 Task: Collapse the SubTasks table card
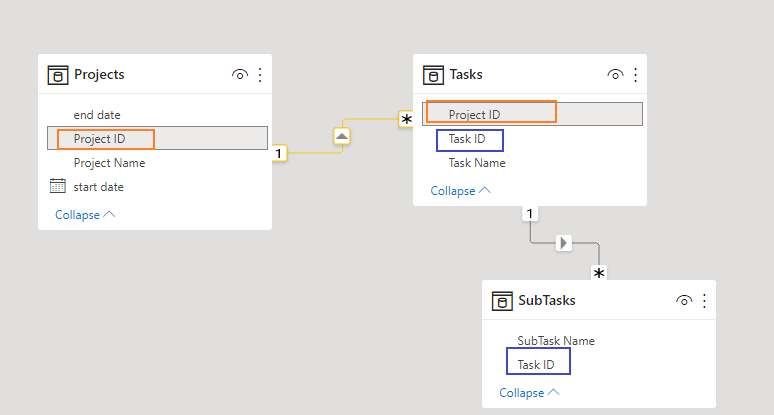pyautogui.click(x=529, y=393)
